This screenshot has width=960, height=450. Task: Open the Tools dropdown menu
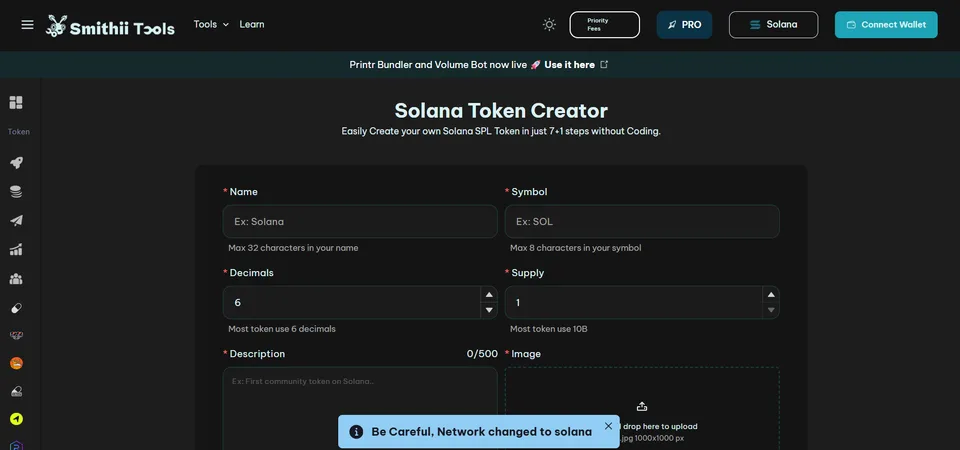211,24
